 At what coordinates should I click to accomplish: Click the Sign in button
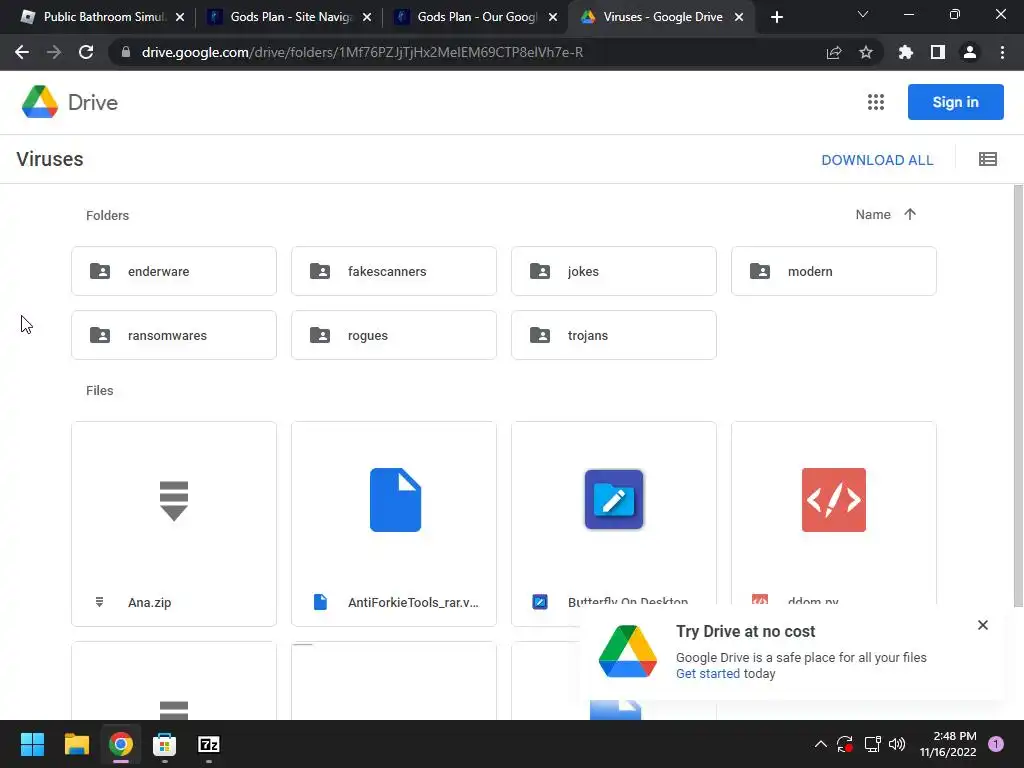click(955, 102)
